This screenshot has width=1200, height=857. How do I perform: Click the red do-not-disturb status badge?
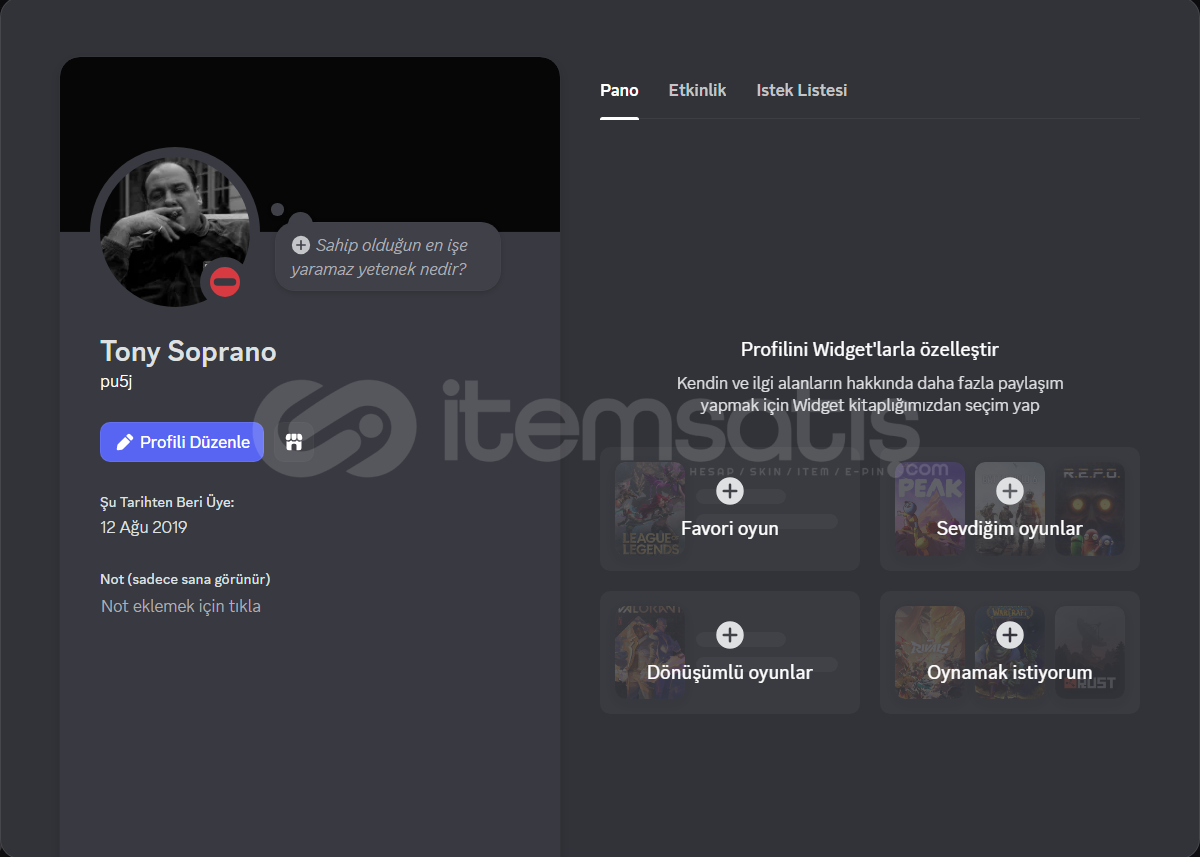click(225, 282)
